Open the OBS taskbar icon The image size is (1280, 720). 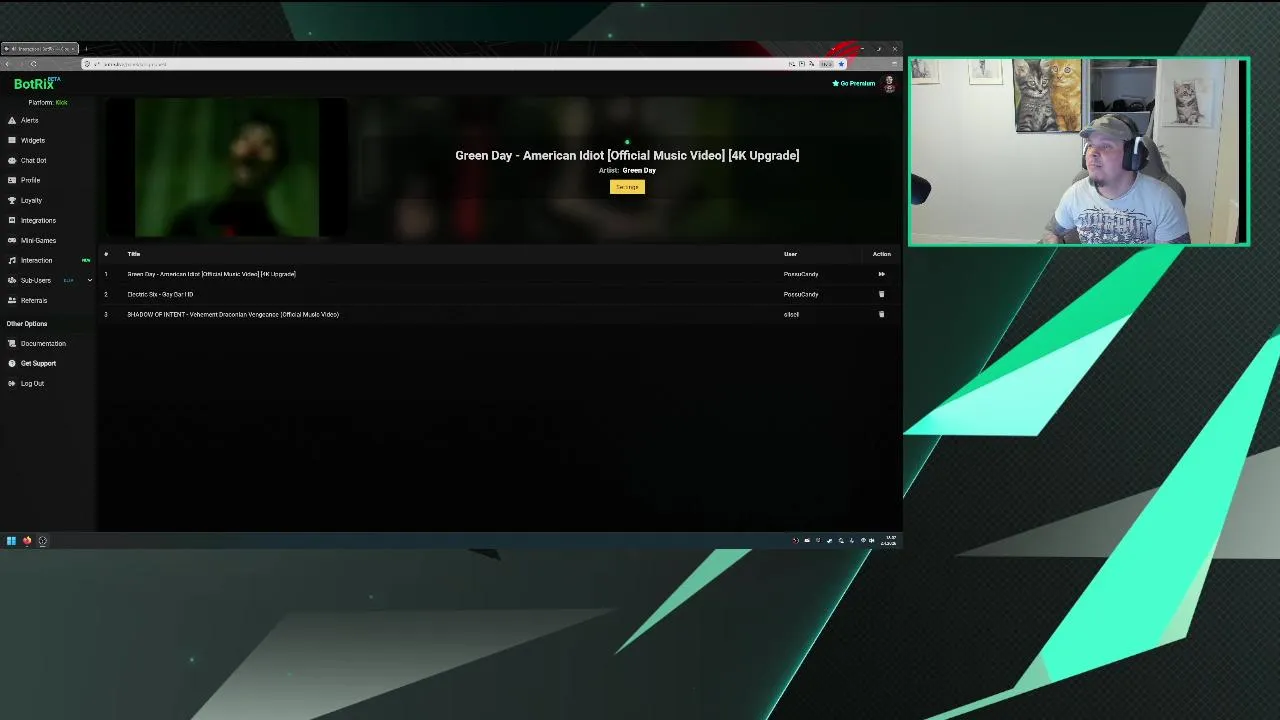click(x=42, y=541)
